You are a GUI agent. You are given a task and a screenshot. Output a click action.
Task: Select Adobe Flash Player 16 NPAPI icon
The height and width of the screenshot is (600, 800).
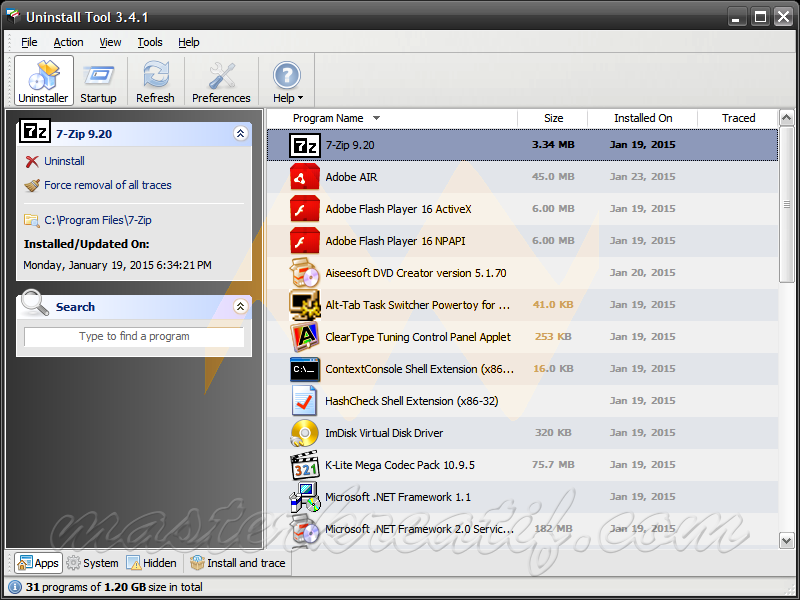coord(305,241)
